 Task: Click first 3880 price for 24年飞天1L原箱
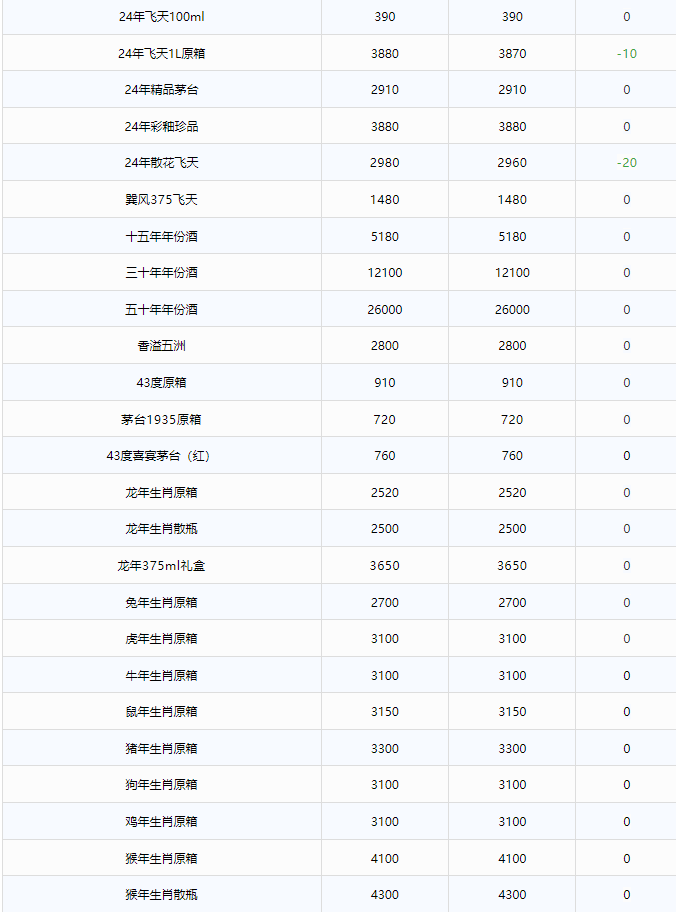tap(385, 54)
